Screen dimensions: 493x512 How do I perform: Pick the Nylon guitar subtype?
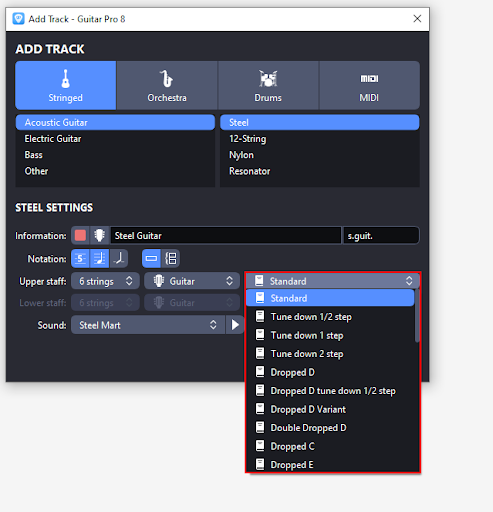click(320, 155)
